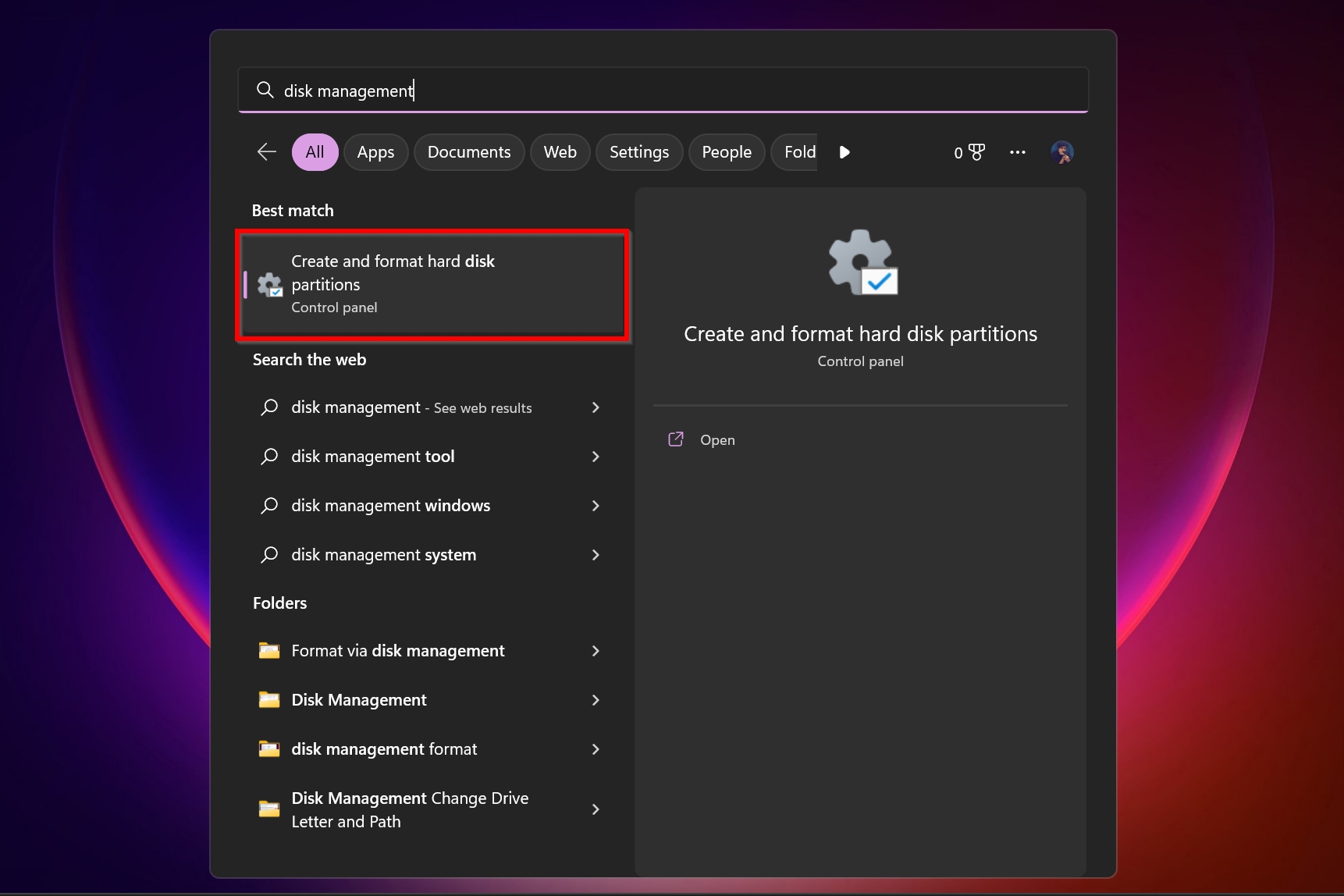The height and width of the screenshot is (896, 1344).
Task: Open the rewards points trophy icon
Action: click(x=969, y=152)
